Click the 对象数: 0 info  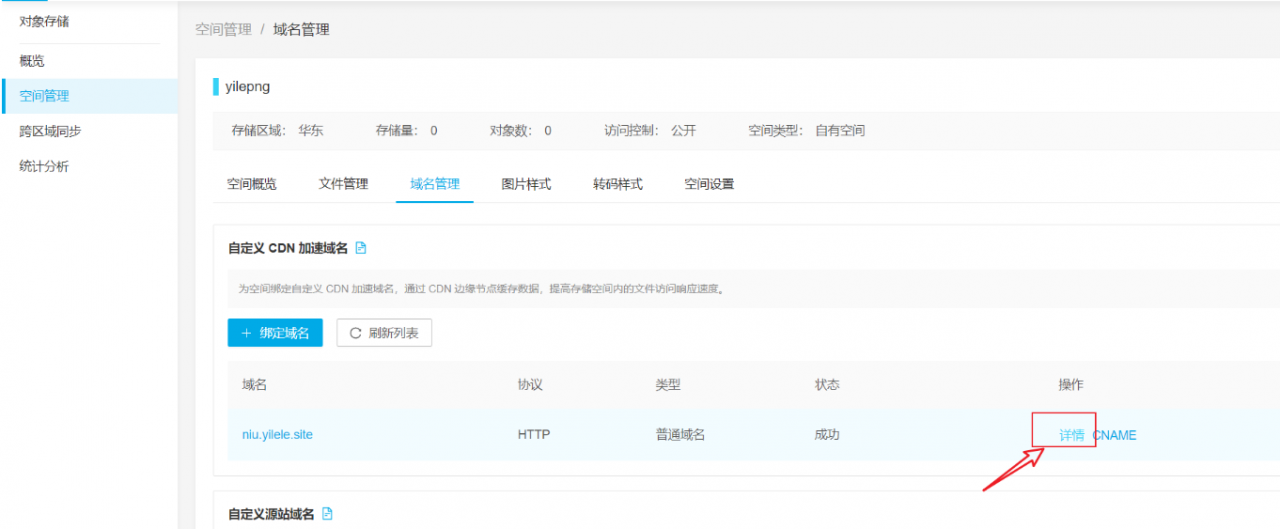point(520,131)
